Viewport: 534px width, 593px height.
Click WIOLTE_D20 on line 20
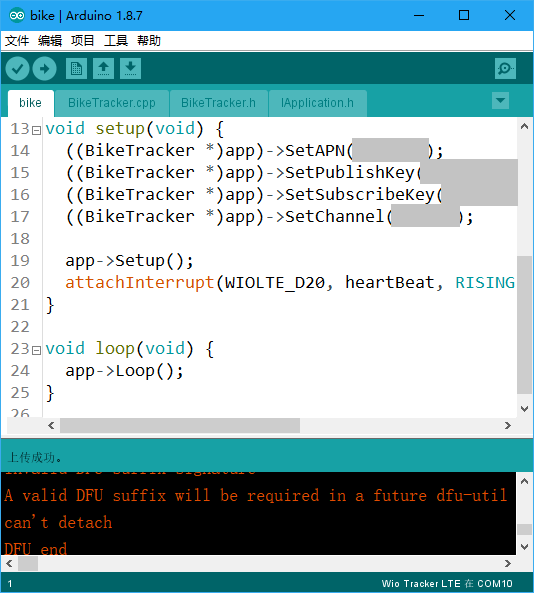(x=275, y=283)
